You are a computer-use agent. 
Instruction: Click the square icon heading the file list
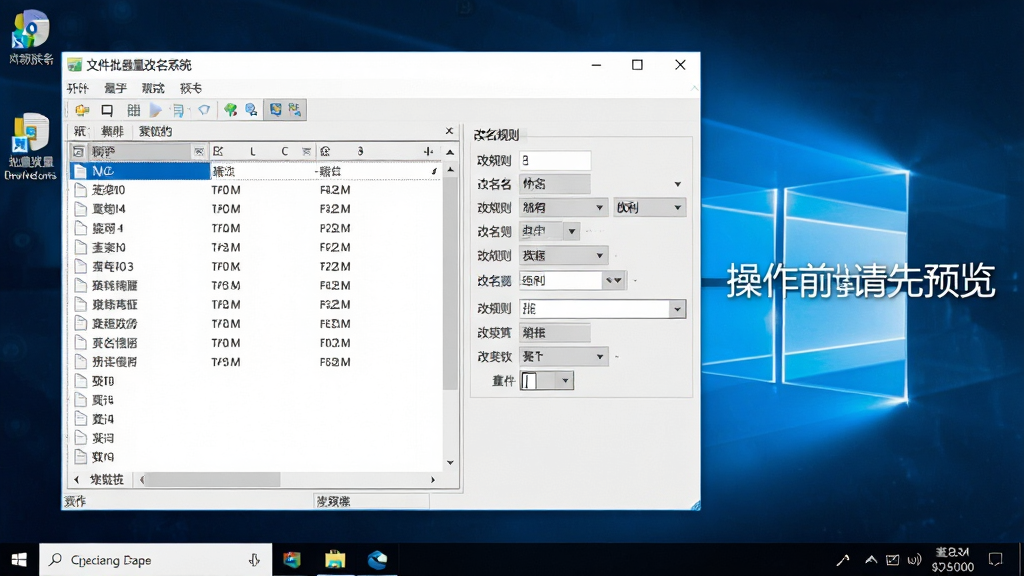pyautogui.click(x=78, y=152)
